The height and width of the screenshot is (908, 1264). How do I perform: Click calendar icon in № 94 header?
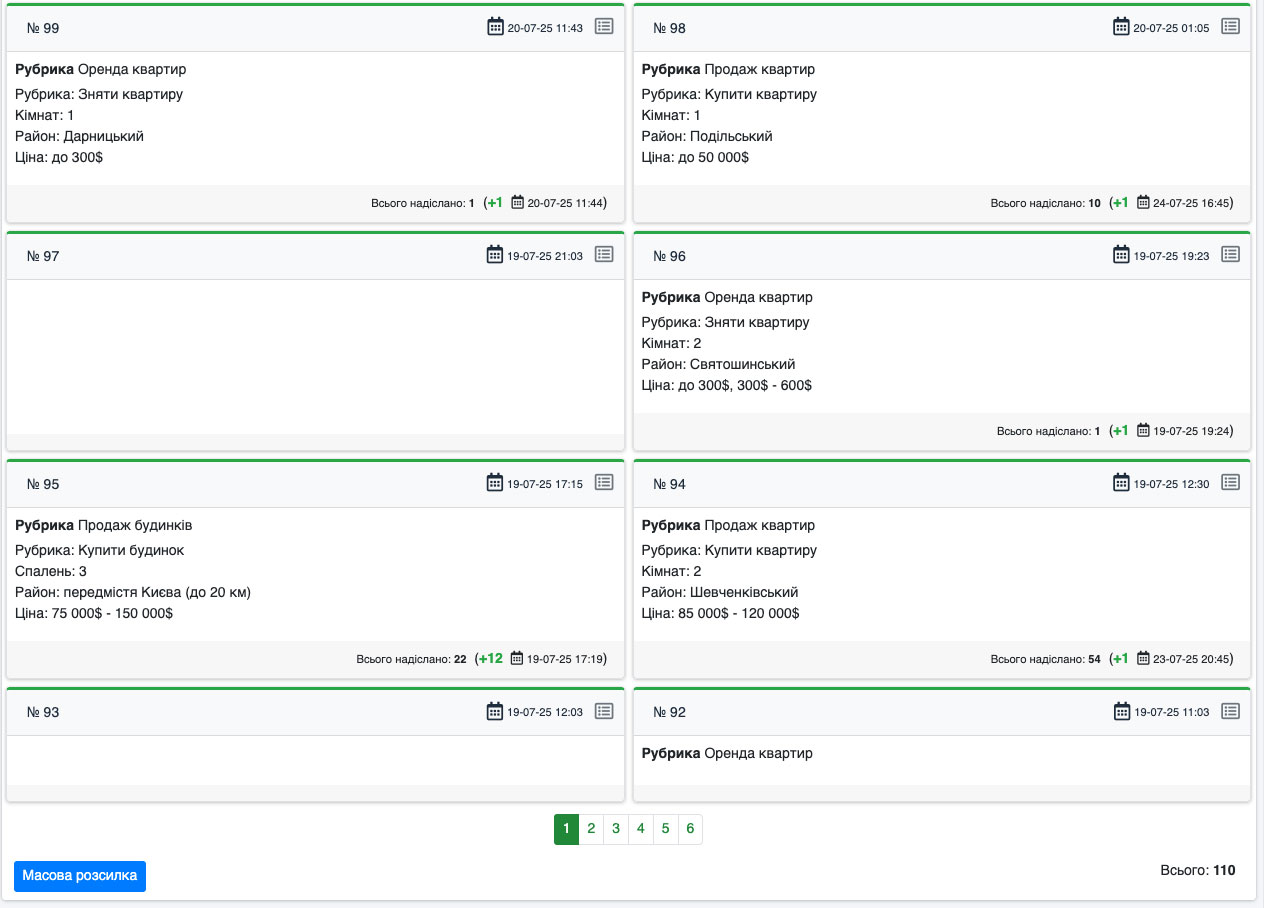pyautogui.click(x=1121, y=483)
